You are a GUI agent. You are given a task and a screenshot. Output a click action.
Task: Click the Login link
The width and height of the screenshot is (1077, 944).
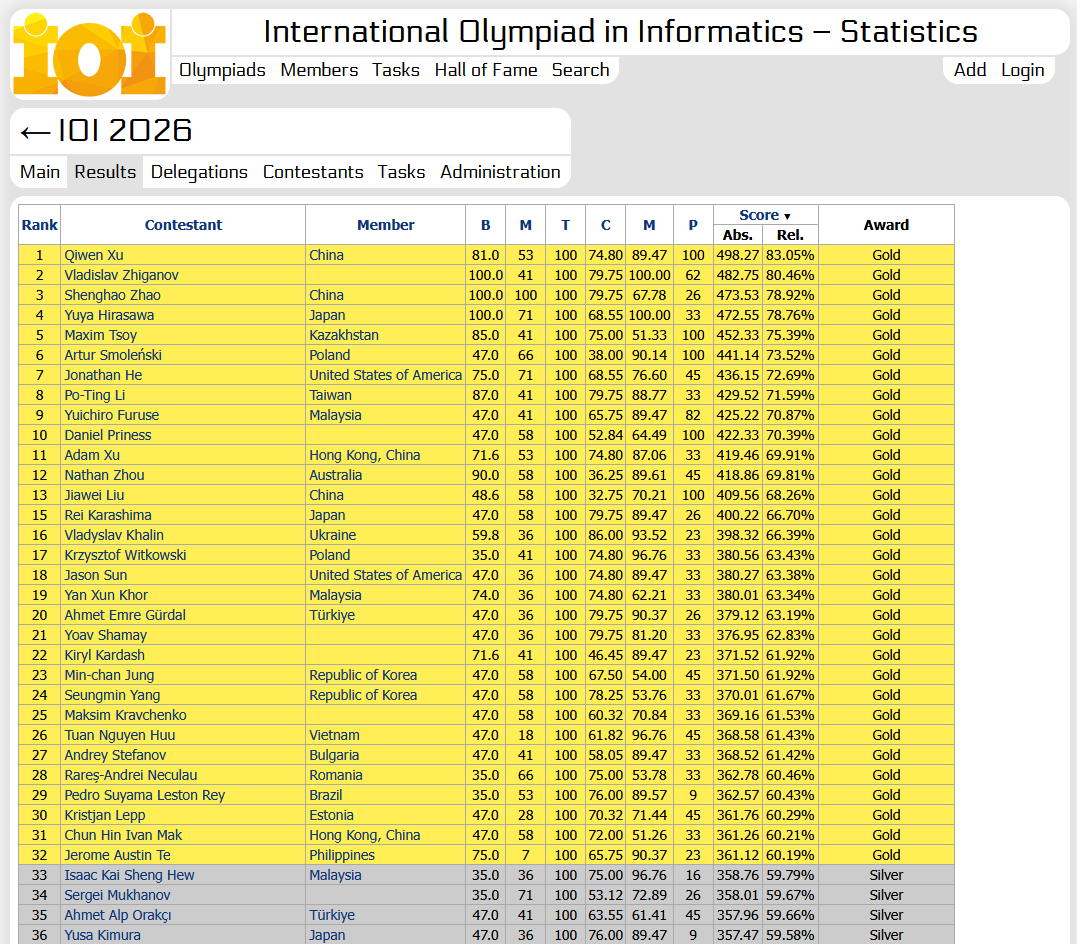(1022, 70)
